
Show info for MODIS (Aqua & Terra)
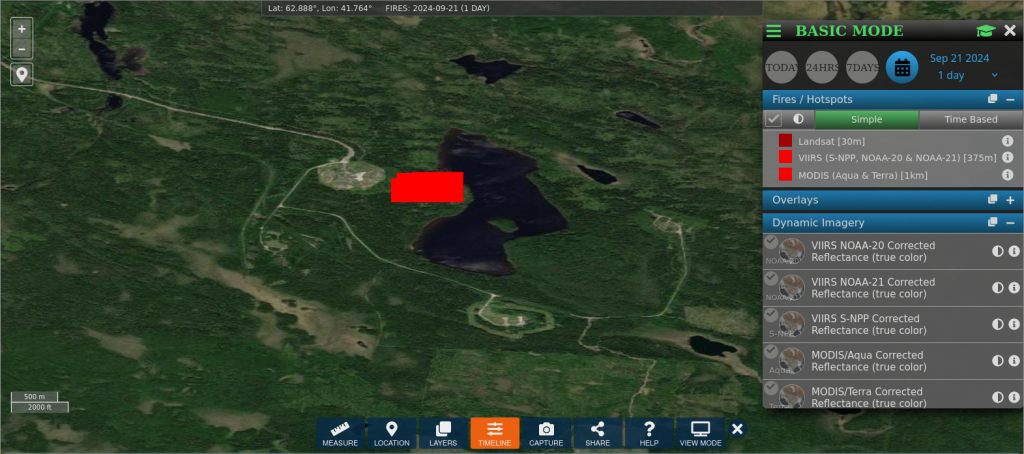coord(1008,174)
